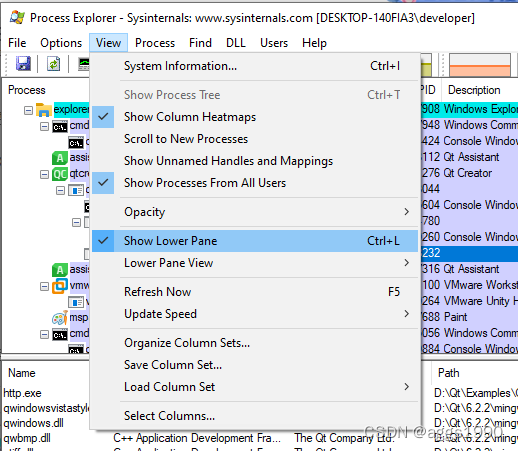Expand the Opacity submenu
518x451 pixels.
point(255,212)
